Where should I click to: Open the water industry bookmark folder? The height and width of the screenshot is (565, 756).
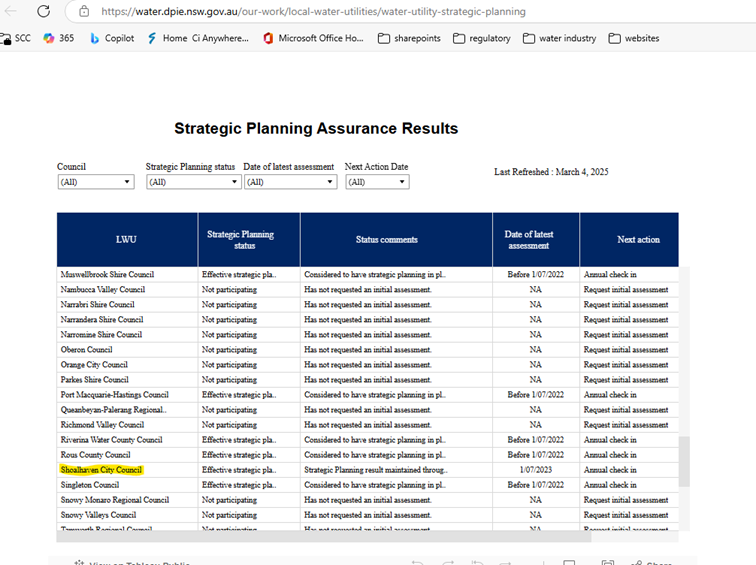pos(560,38)
